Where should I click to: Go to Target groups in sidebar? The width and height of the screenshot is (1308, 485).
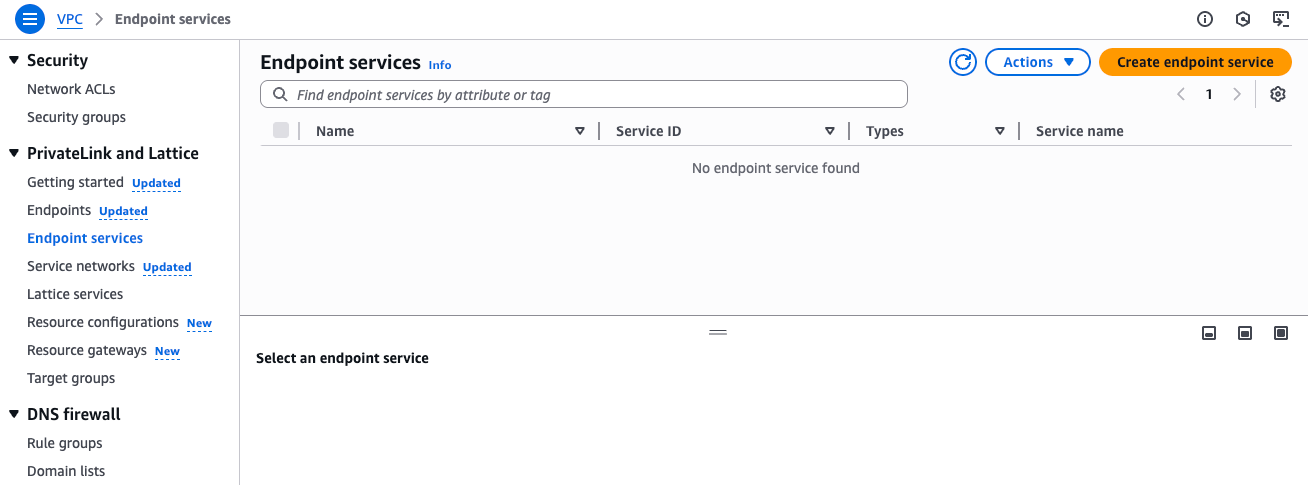(x=71, y=379)
